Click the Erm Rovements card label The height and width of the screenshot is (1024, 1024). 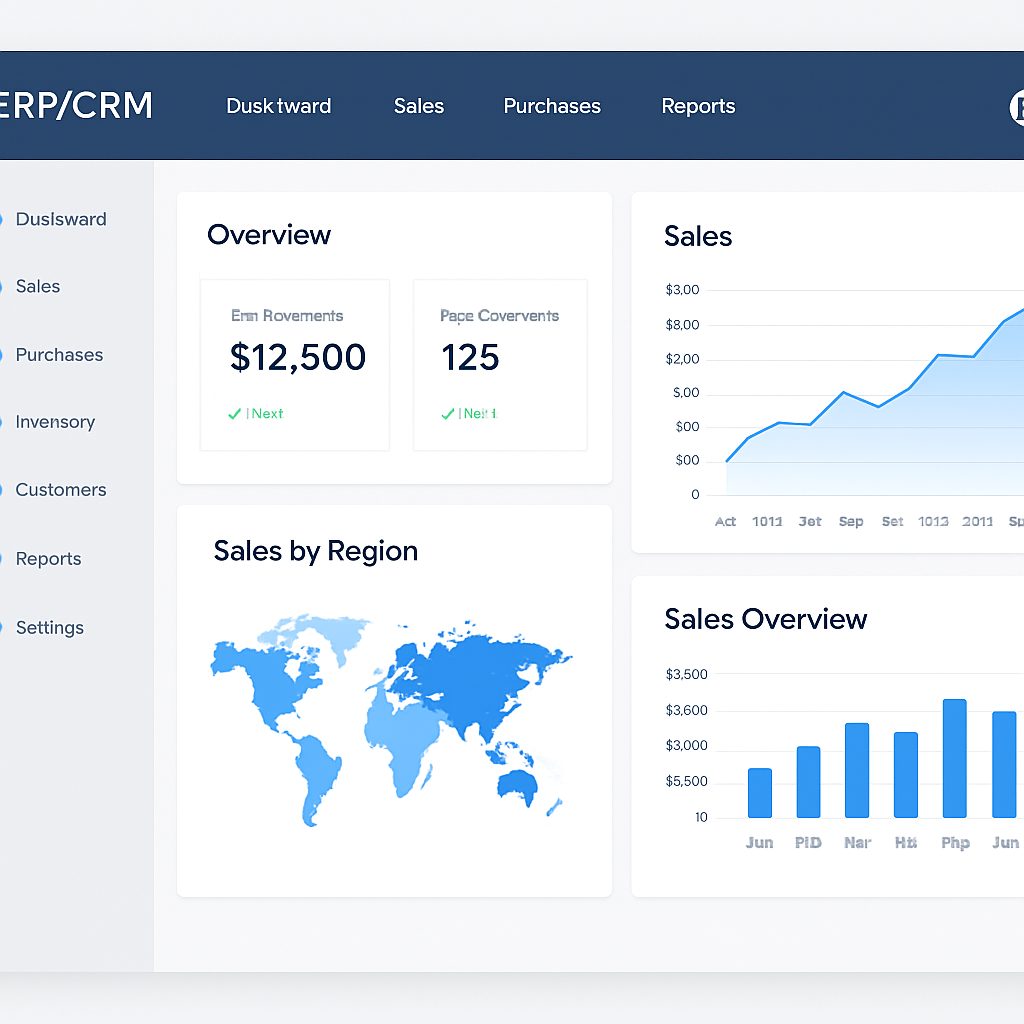pos(287,315)
